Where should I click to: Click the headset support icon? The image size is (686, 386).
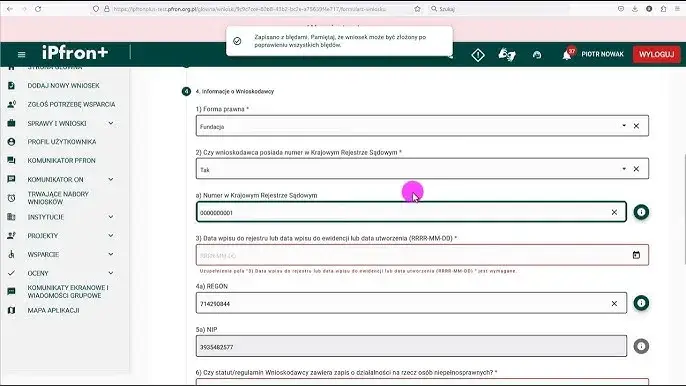537,55
